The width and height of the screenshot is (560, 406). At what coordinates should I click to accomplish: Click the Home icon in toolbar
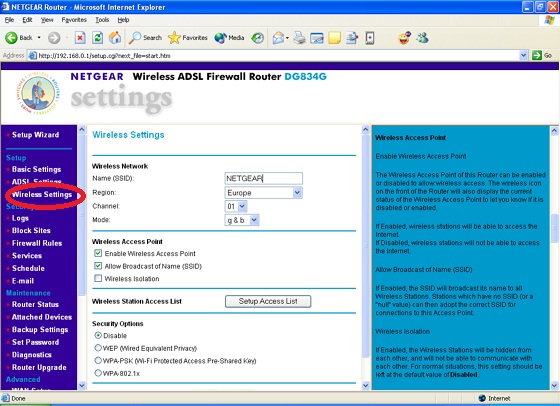click(115, 37)
